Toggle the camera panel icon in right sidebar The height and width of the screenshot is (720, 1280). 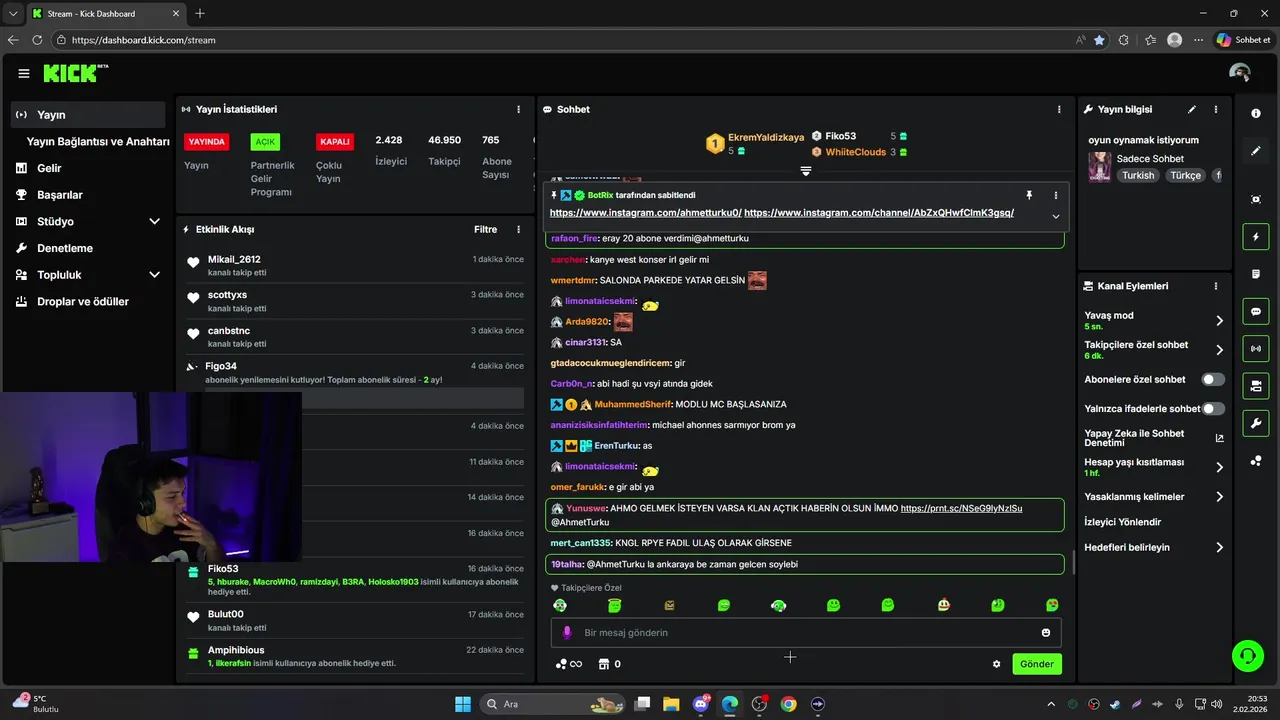1256,386
